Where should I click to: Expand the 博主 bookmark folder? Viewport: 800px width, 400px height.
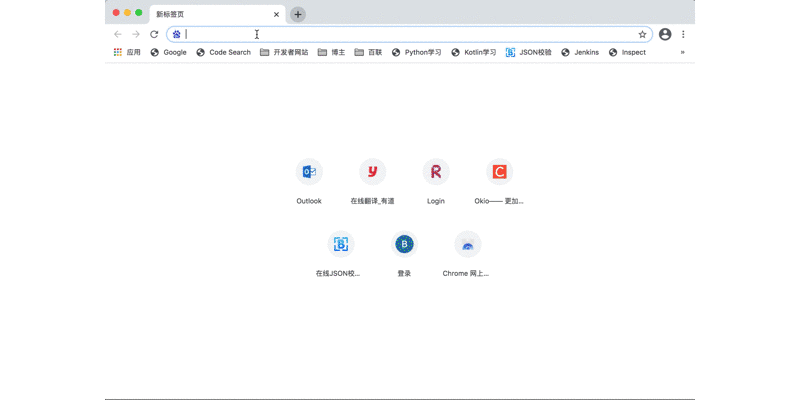(x=332, y=52)
